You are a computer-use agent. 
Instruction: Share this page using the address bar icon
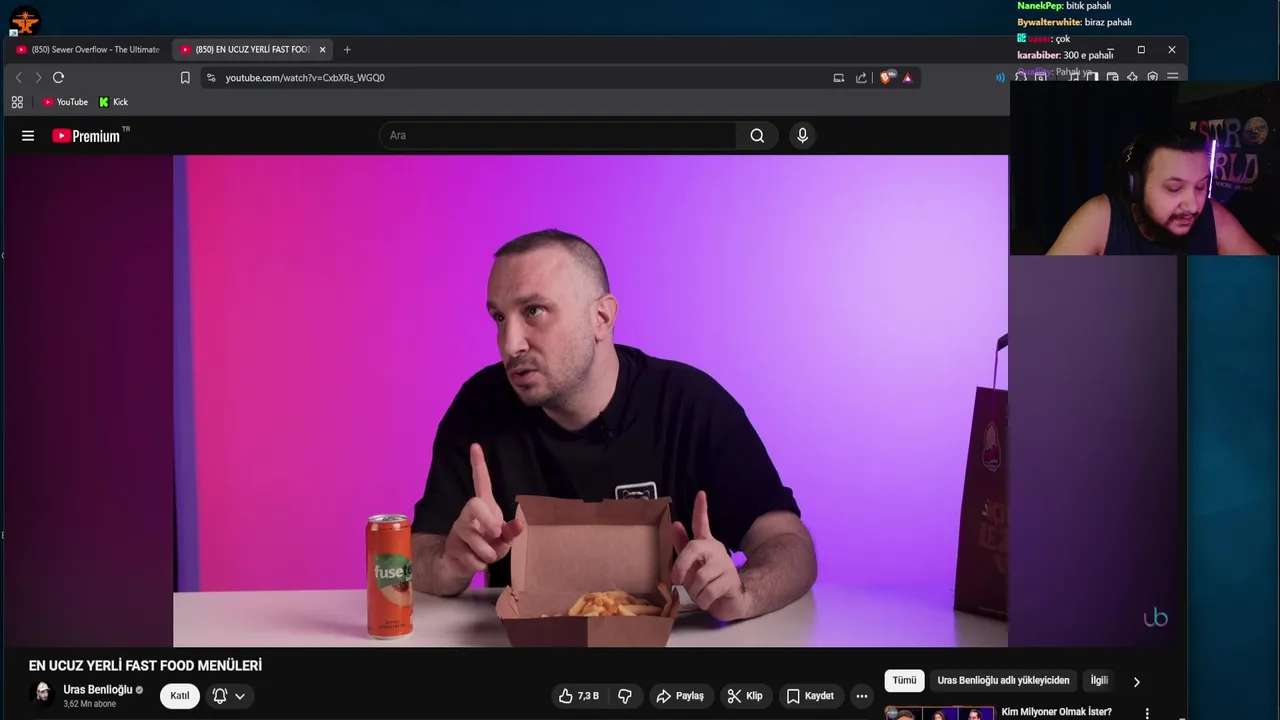click(861, 78)
